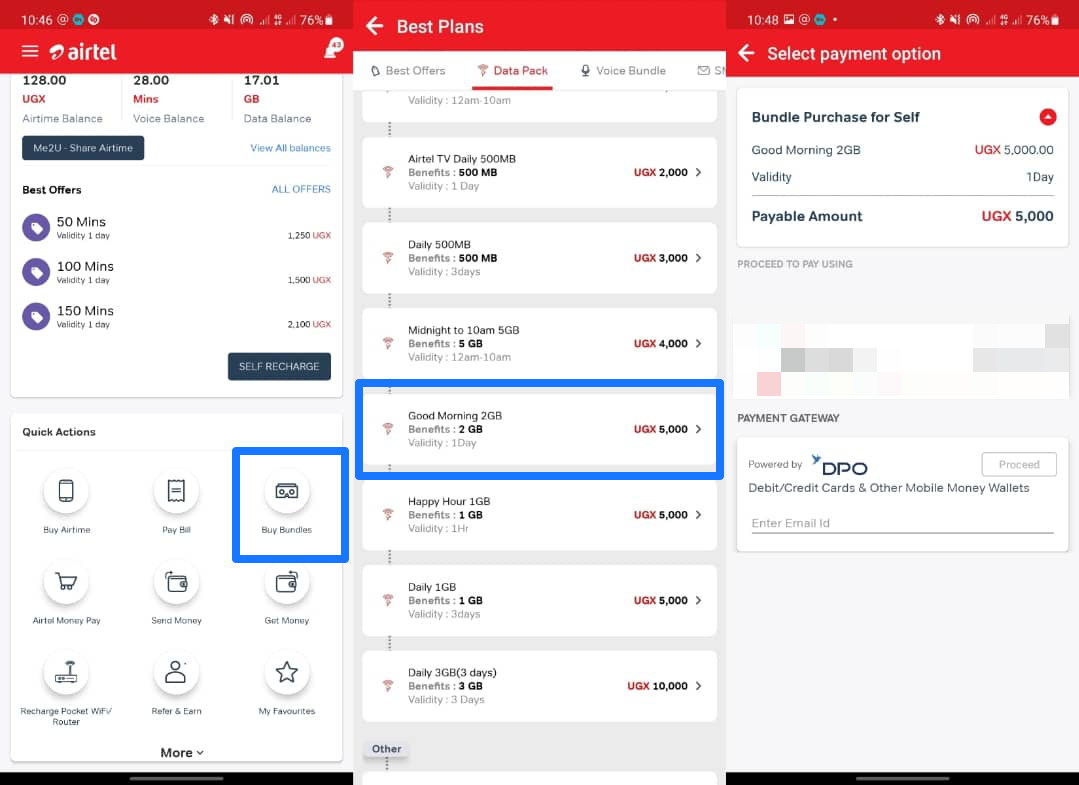Open Happy Hour 1GB plan chevron
1079x785 pixels.
[698, 515]
